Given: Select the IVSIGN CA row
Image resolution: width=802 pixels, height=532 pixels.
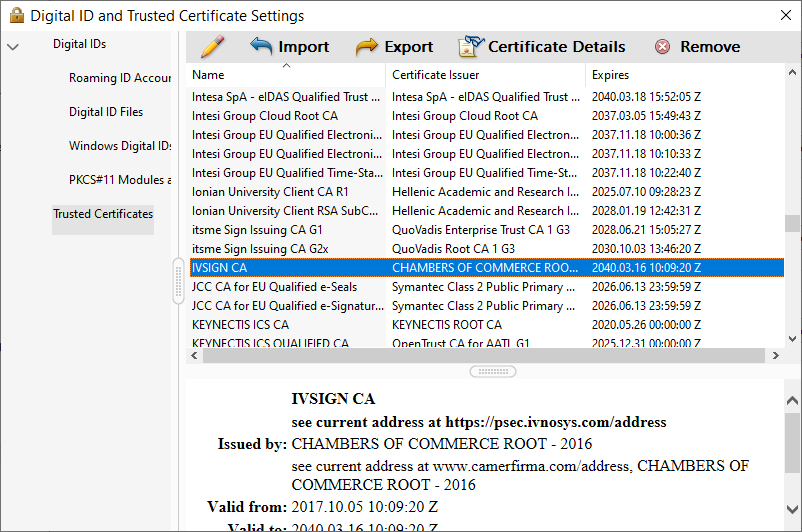Looking at the screenshot, I should pos(486,268).
